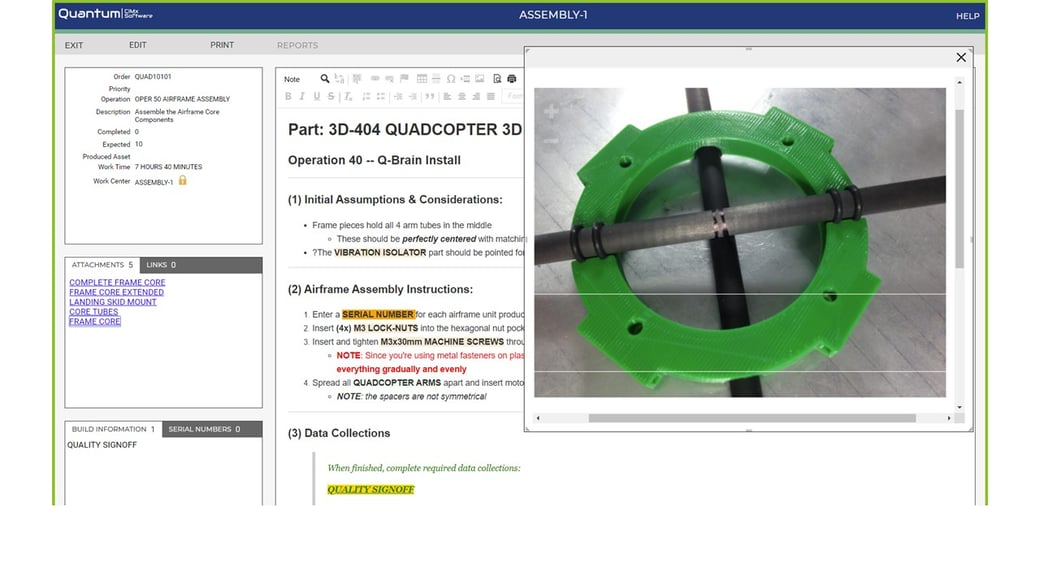Click HELP in the top header

click(x=967, y=16)
